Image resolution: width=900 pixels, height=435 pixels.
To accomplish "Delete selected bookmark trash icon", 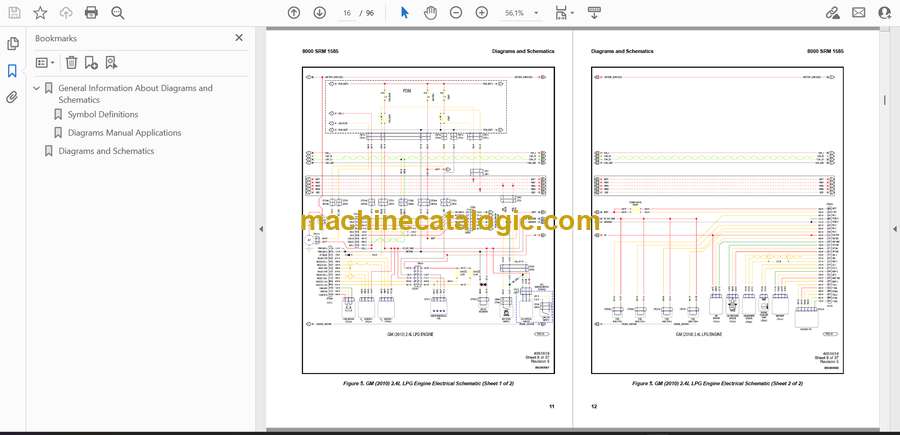I will point(71,63).
